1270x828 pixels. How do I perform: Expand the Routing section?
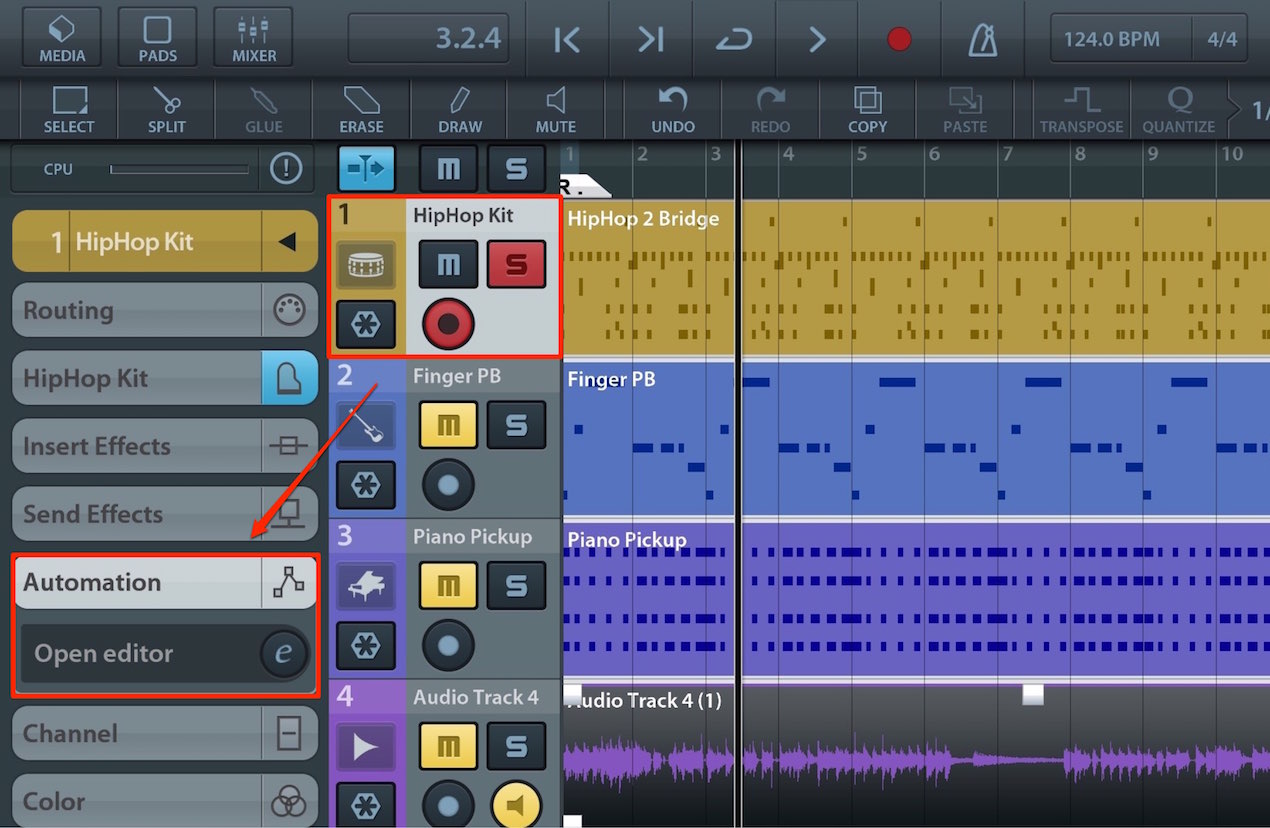point(165,310)
